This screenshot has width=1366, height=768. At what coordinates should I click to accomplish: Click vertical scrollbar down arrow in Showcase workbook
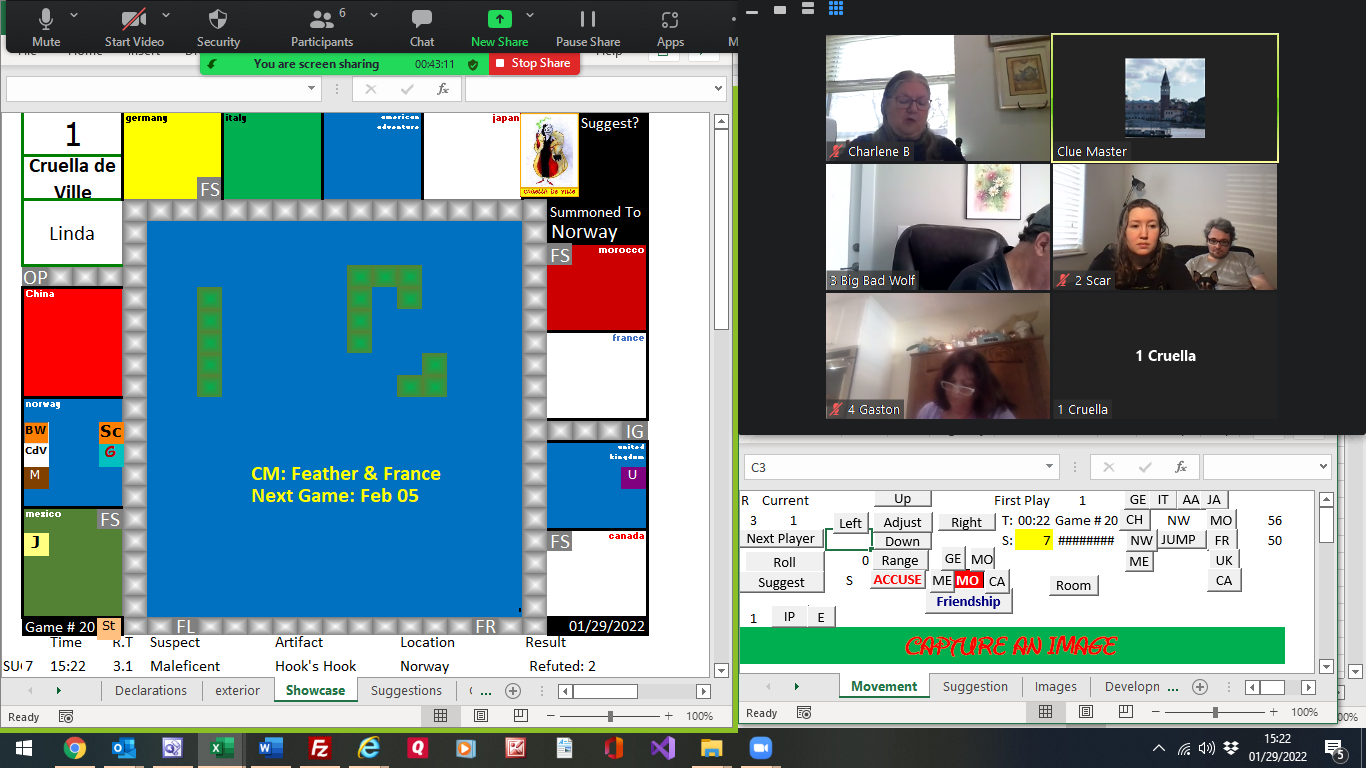click(722, 671)
